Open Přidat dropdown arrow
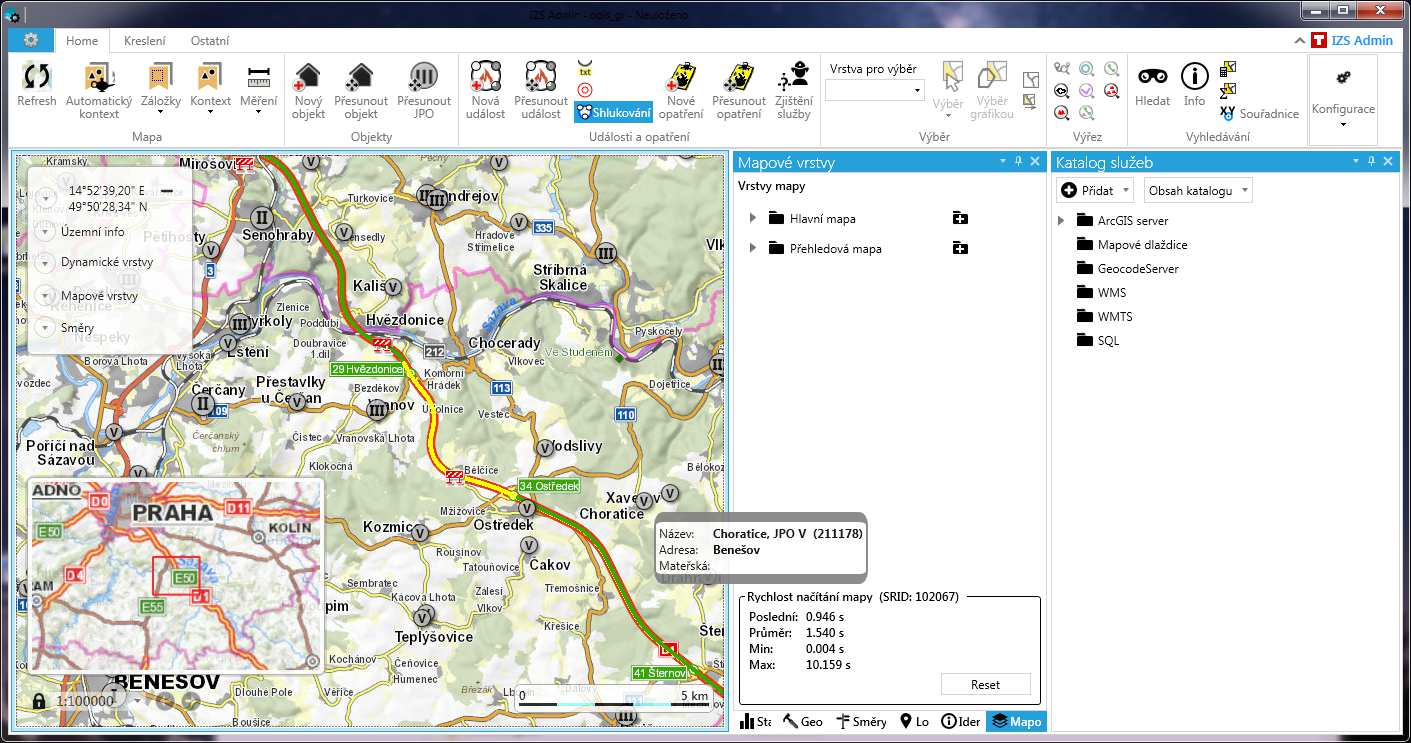This screenshot has width=1411, height=743. click(1126, 190)
